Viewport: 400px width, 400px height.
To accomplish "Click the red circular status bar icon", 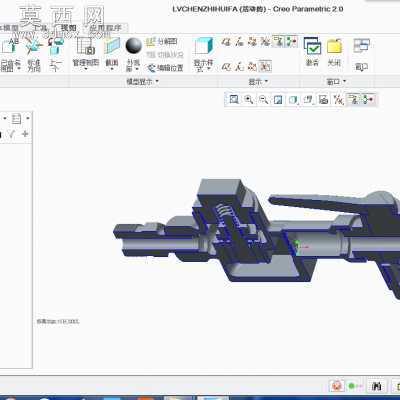I will point(337,386).
